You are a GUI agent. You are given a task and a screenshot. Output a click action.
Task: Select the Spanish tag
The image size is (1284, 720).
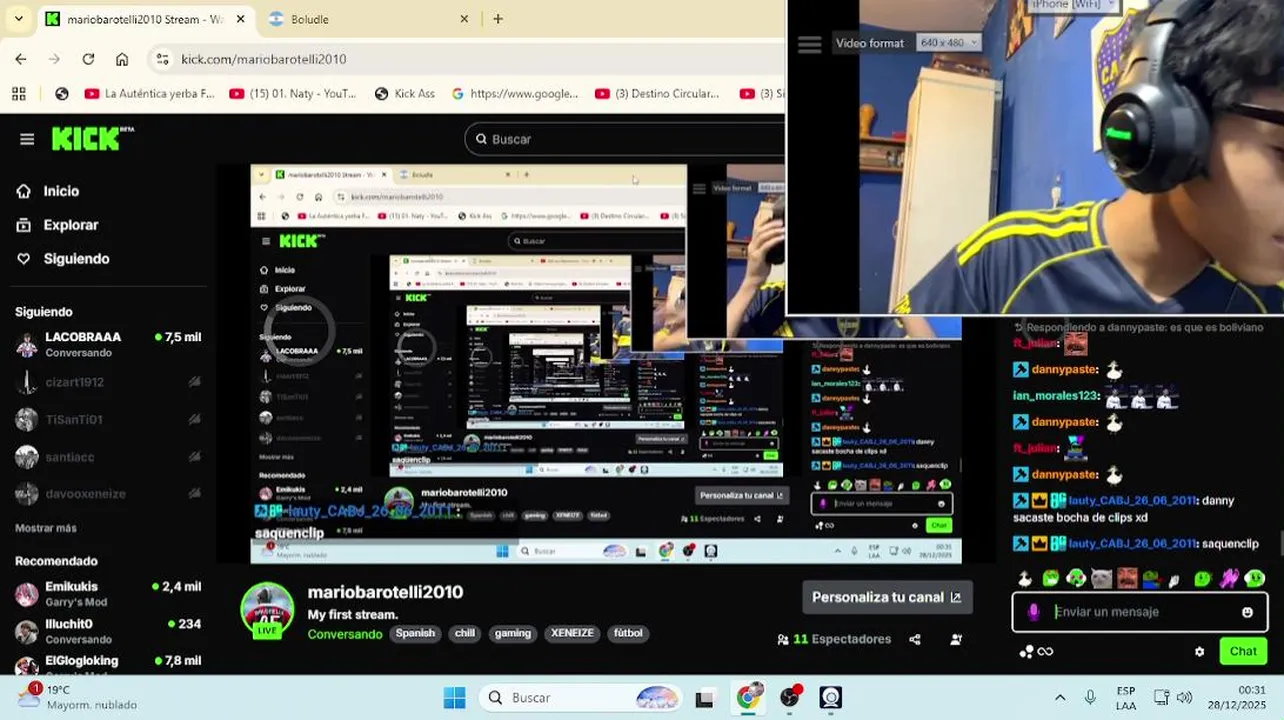[x=415, y=633]
